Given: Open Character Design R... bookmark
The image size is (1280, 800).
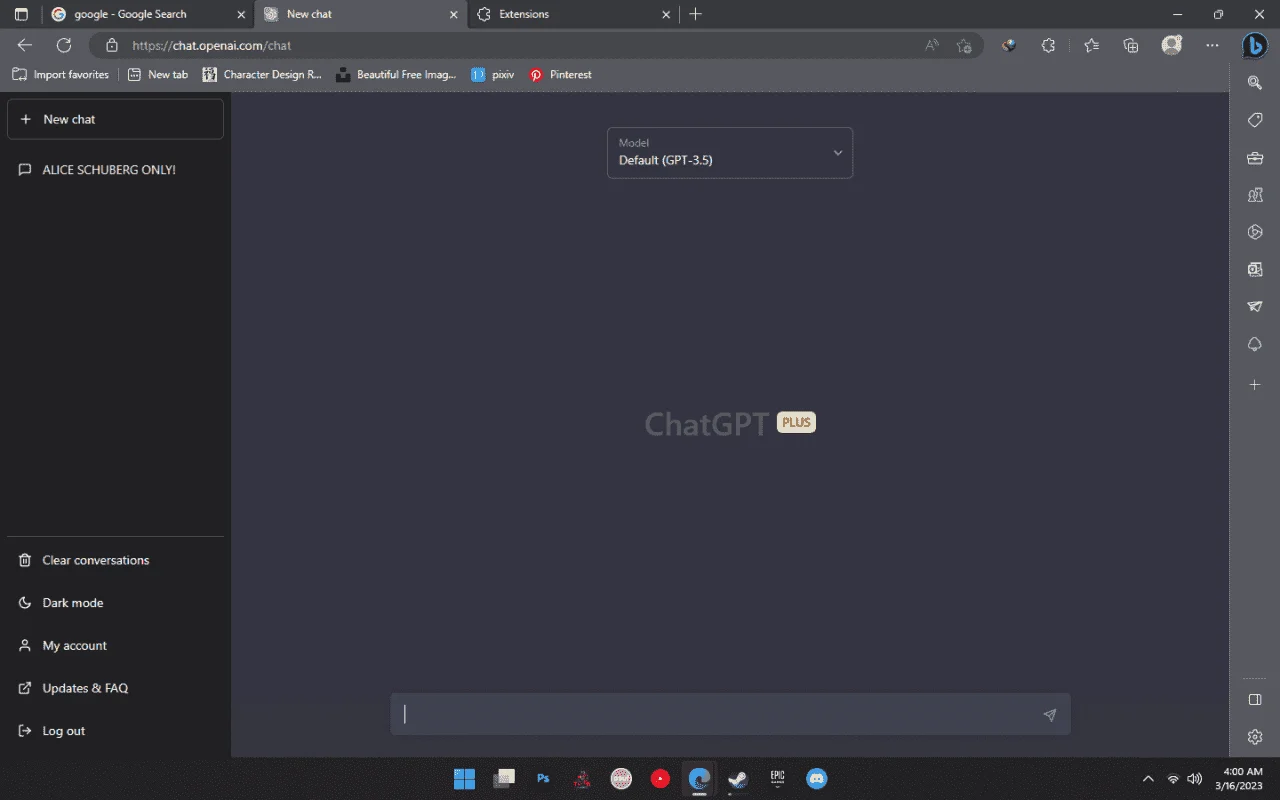Looking at the screenshot, I should [262, 75].
